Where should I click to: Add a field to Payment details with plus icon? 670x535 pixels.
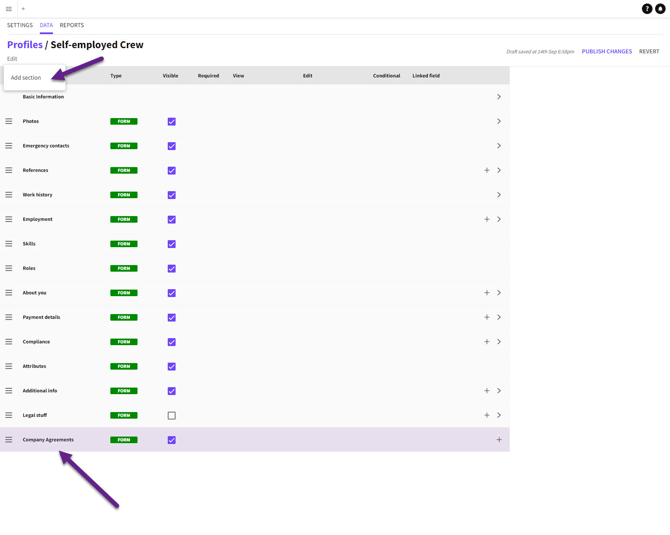[487, 317]
